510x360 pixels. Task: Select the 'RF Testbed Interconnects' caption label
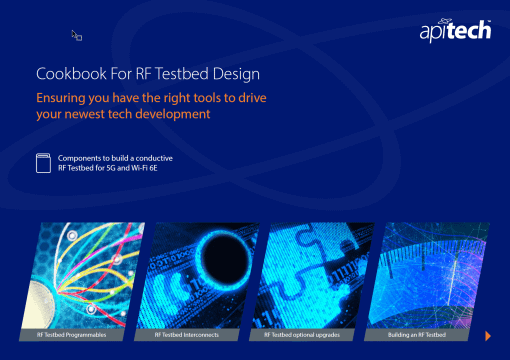click(187, 335)
